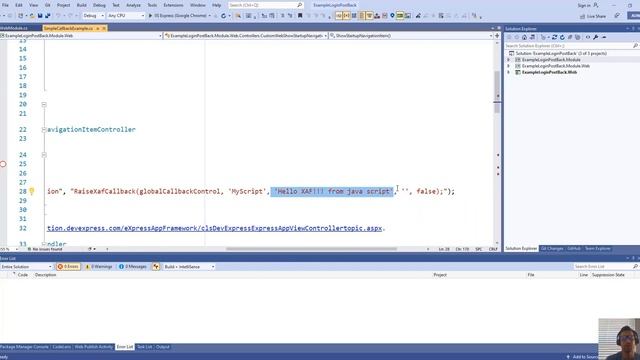Viewport: 640px width, 360px height.
Task: Click the lightbulb quick actions on line 28
Action: [x=32, y=191]
